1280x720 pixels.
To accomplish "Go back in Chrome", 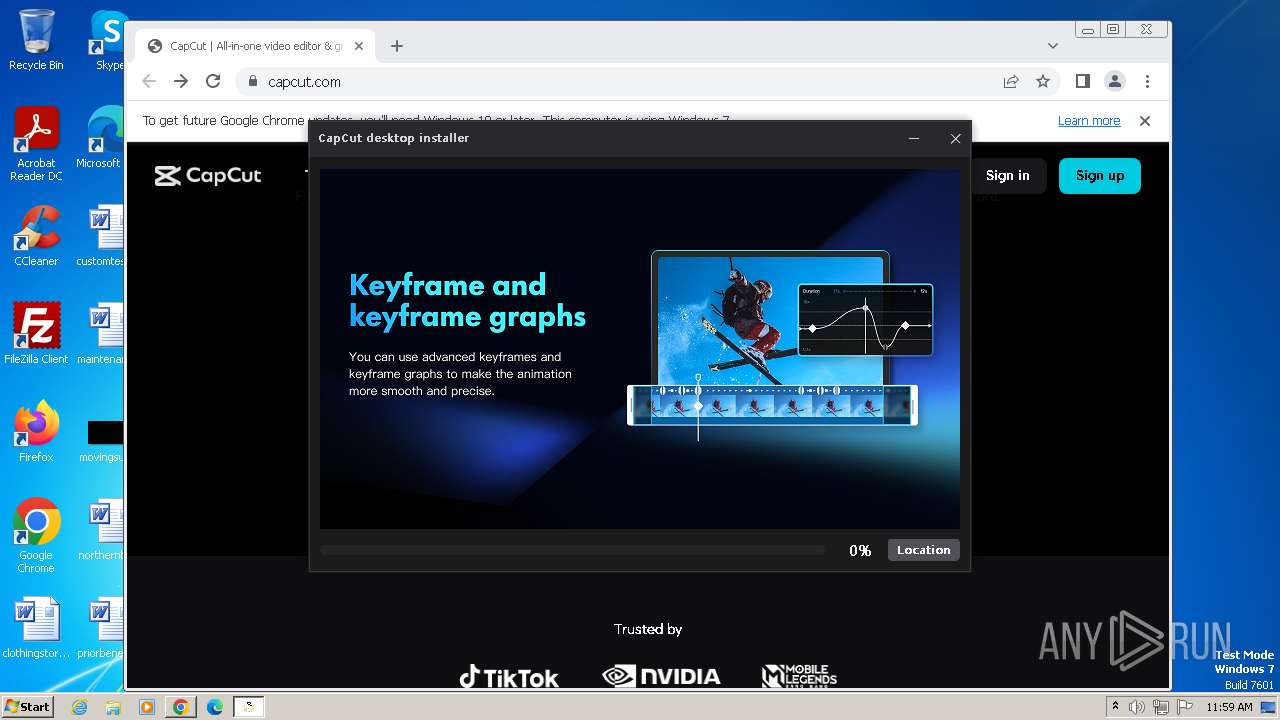I will click(149, 82).
